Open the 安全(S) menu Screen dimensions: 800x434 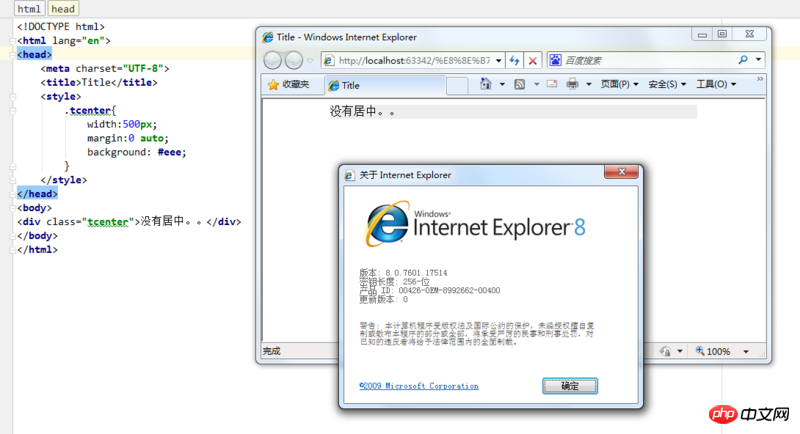coord(667,85)
